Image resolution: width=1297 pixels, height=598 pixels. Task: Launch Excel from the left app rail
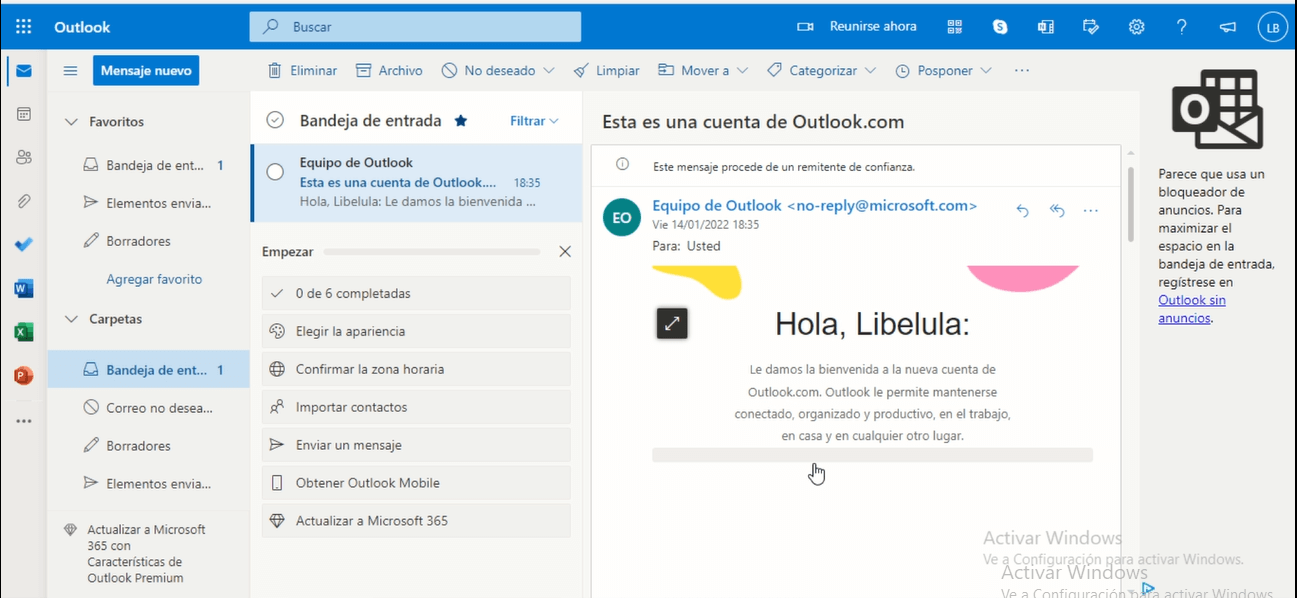[24, 332]
